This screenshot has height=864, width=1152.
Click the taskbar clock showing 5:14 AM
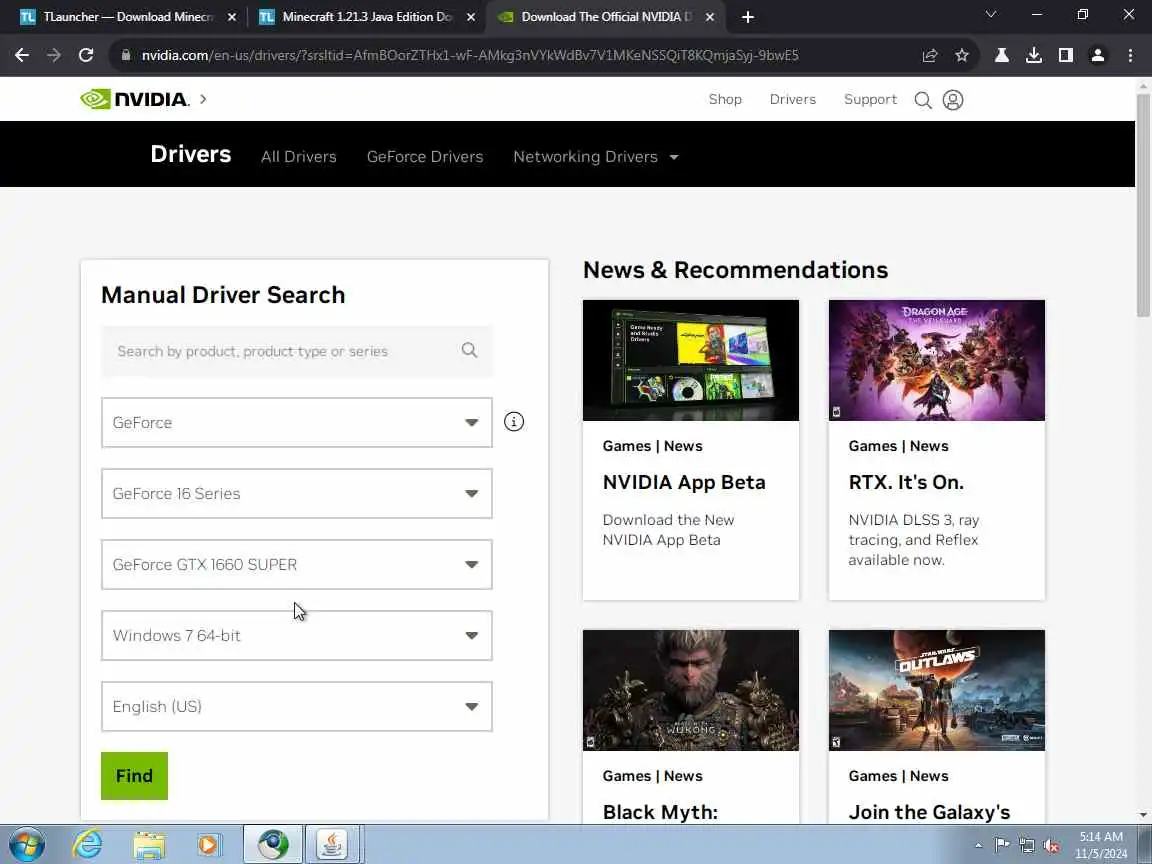point(1101,845)
